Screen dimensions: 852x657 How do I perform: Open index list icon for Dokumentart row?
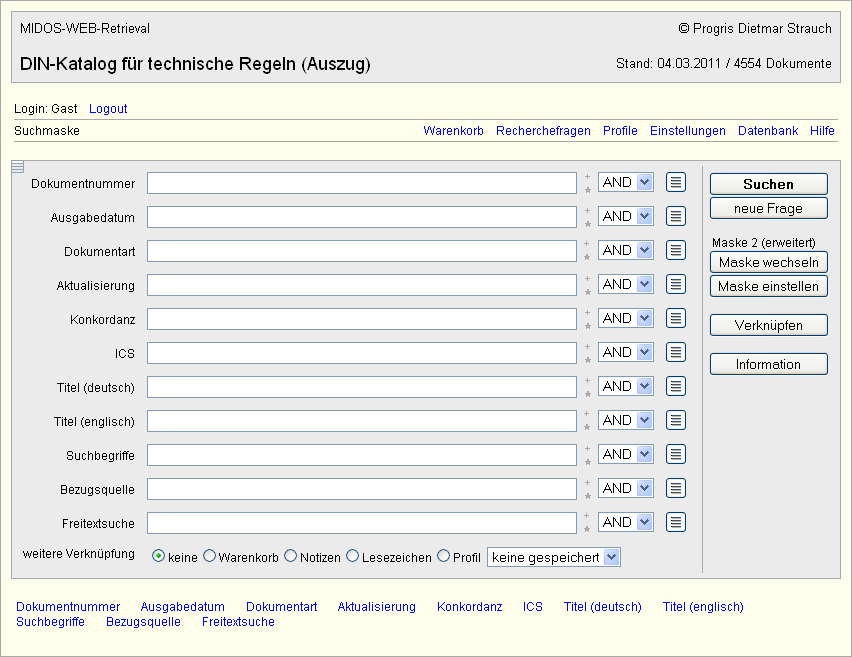(676, 250)
